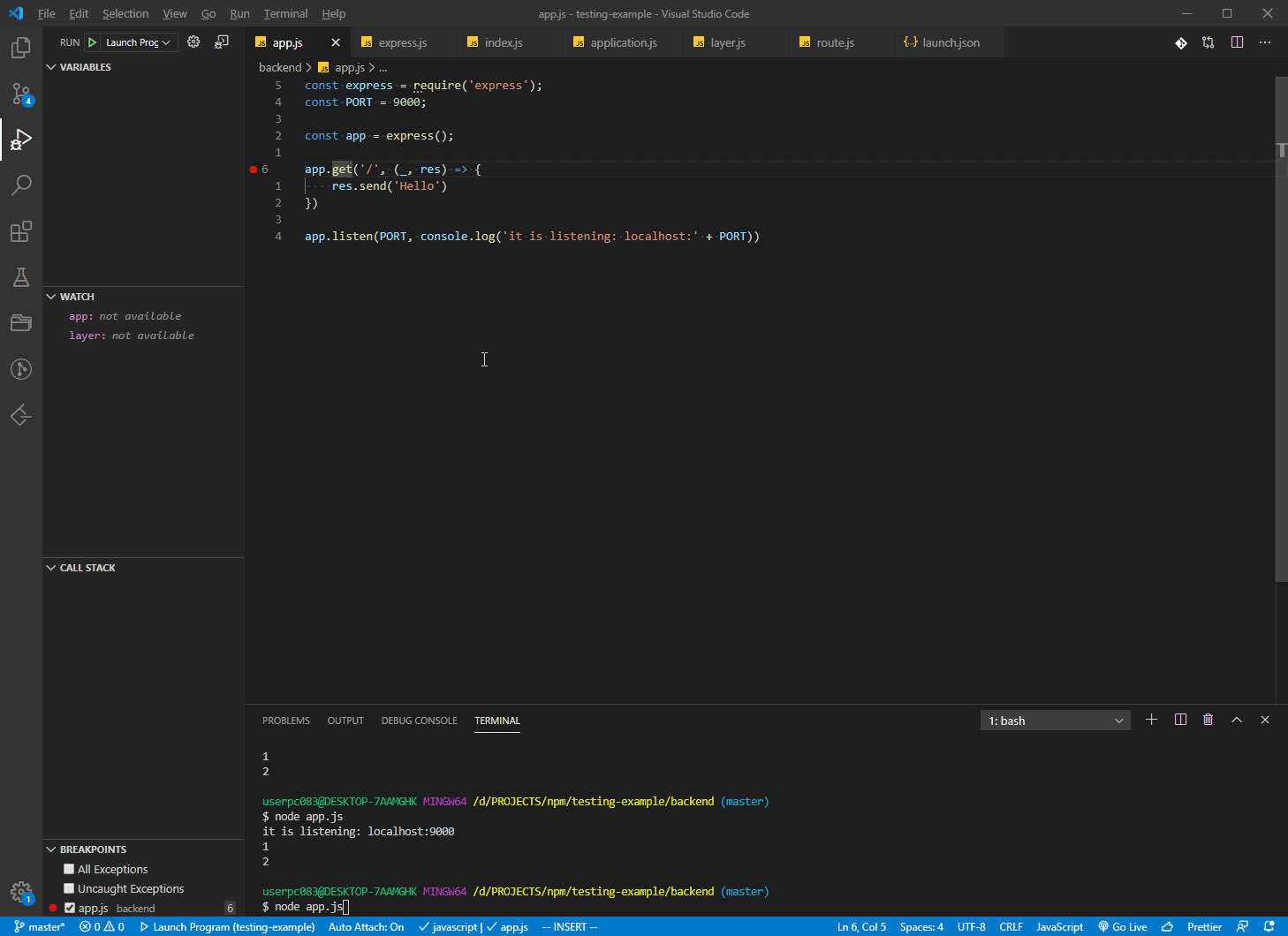The width and height of the screenshot is (1288, 936).
Task: Open Source Control view
Action: tap(21, 94)
